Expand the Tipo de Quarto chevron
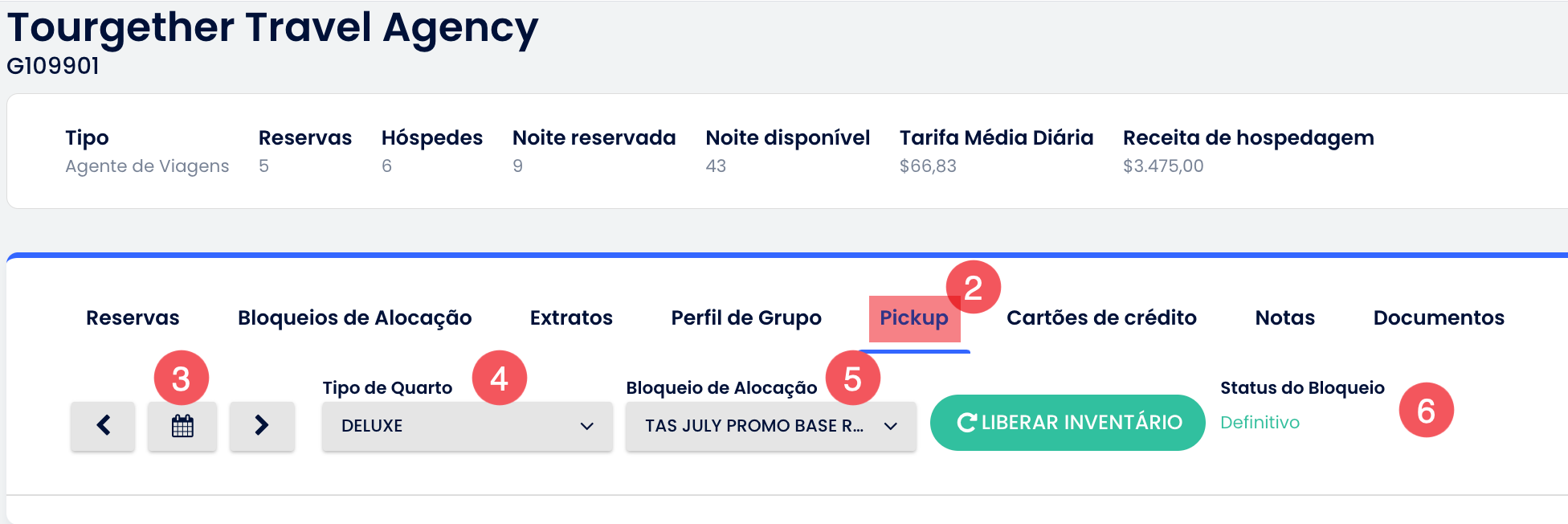 [x=587, y=426]
